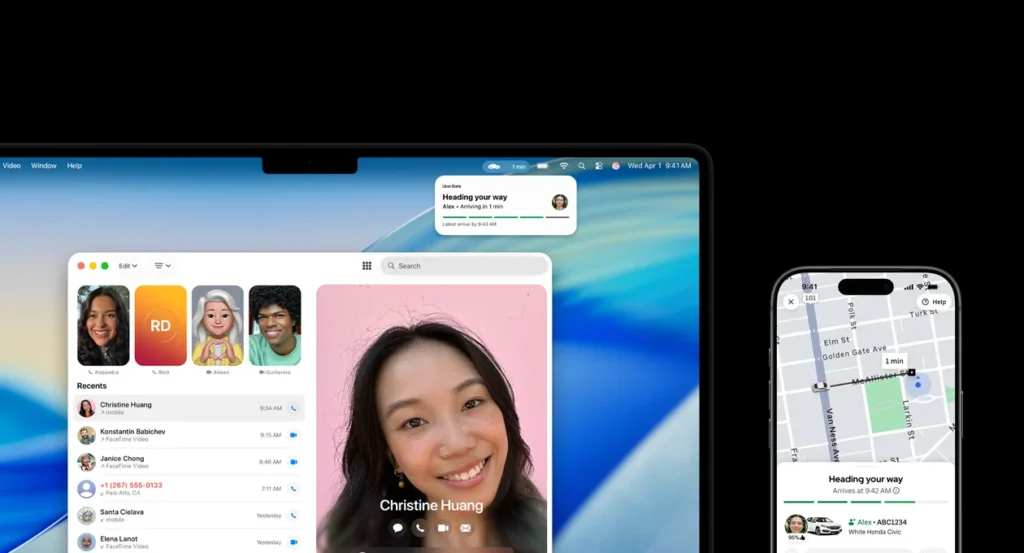This screenshot has width=1024, height=553.
Task: Select Konstantin Babichev in Recents
Action: [189, 435]
